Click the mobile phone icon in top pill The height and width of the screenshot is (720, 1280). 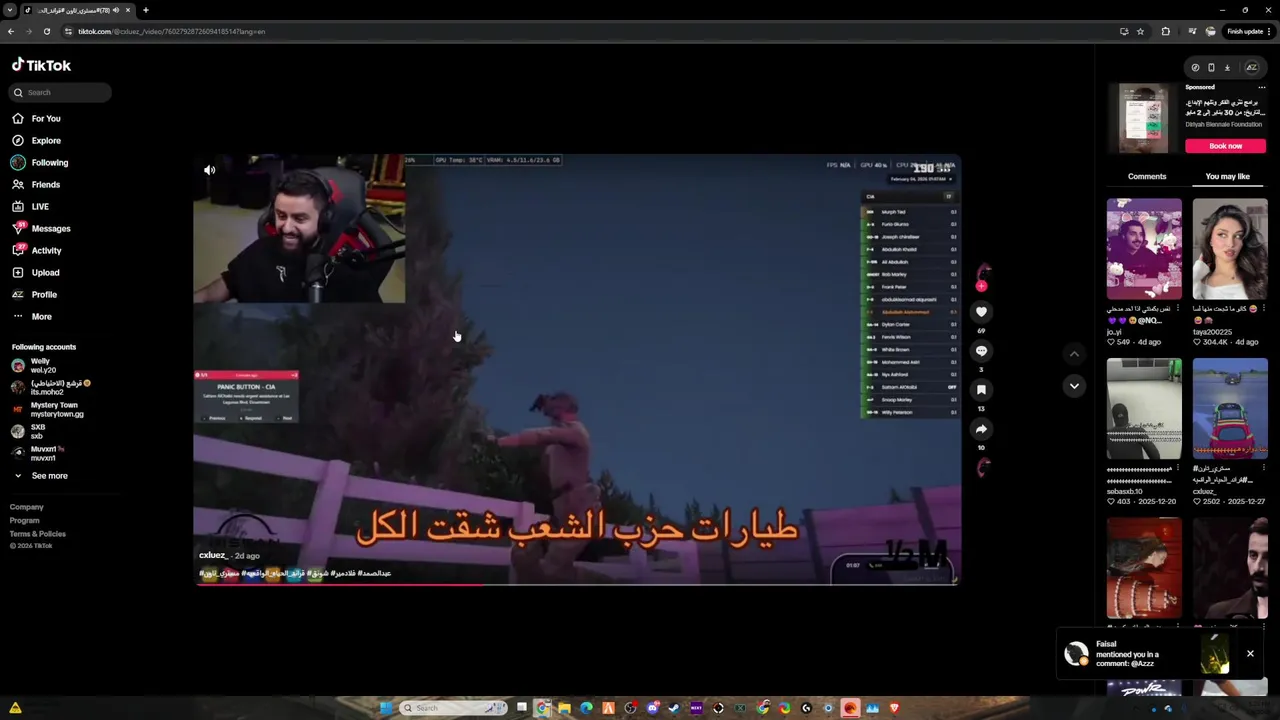coord(1211,68)
